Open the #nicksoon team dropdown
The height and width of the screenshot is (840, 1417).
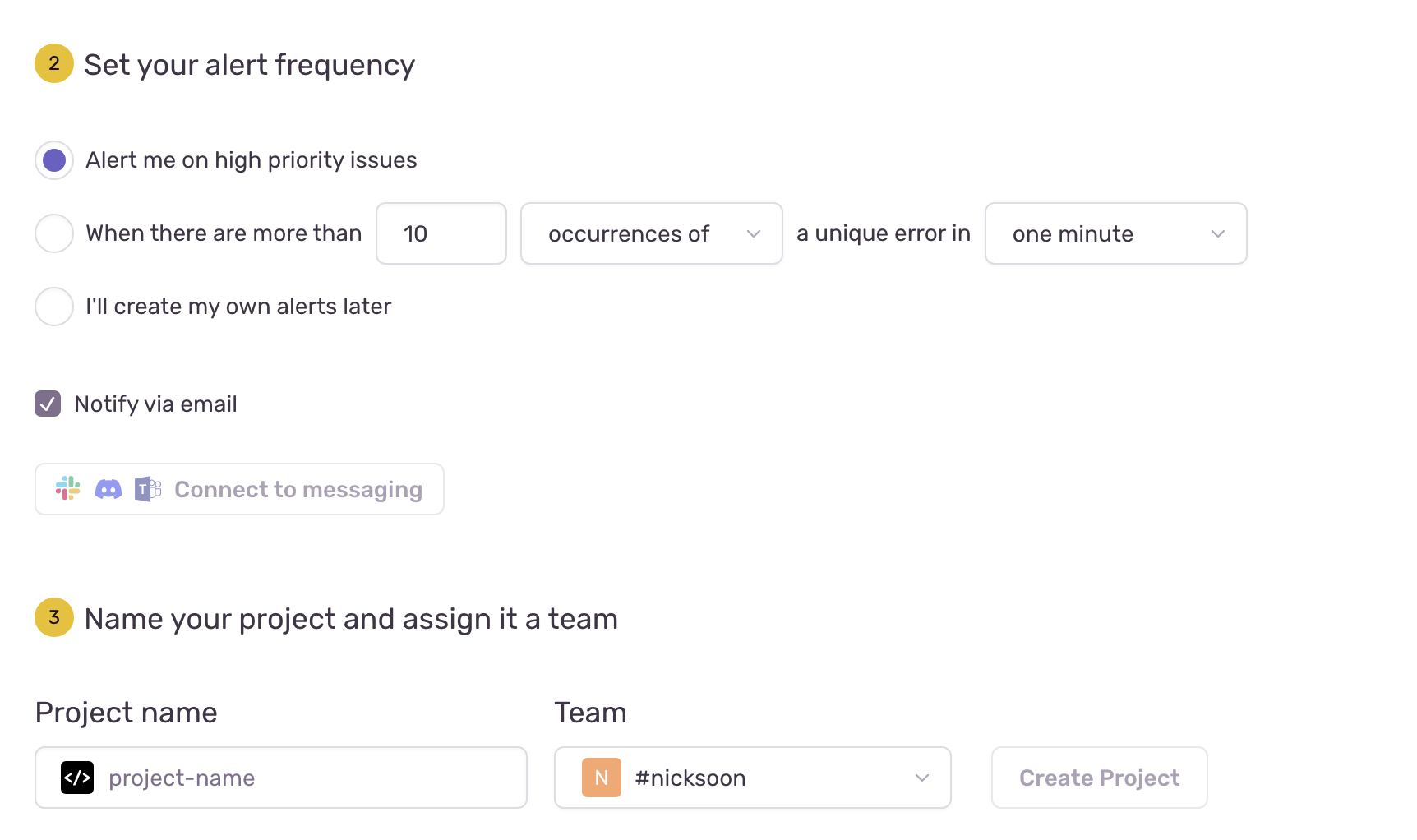[x=752, y=778]
